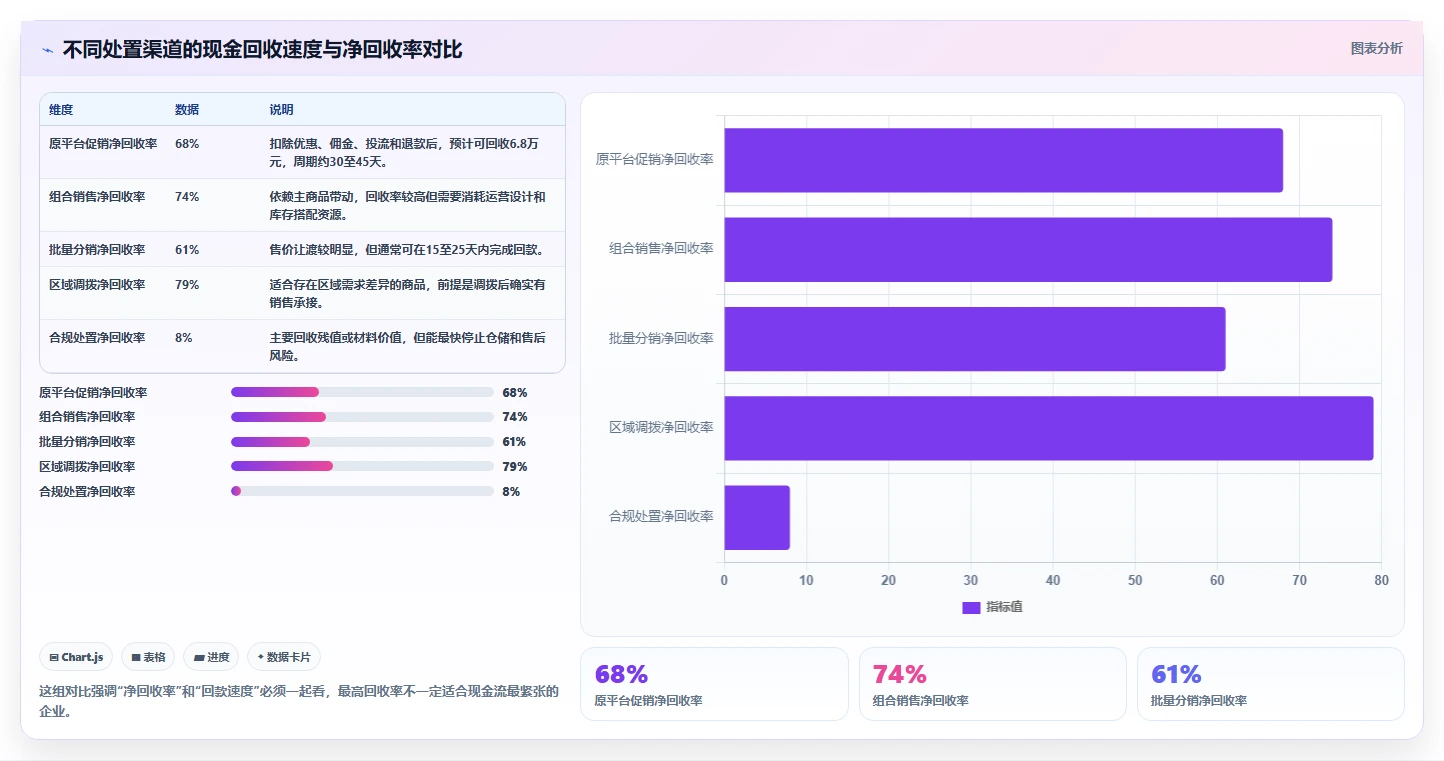Open the 74% 组合销售净回收率 data card
This screenshot has height=761, width=1444.
(x=993, y=684)
